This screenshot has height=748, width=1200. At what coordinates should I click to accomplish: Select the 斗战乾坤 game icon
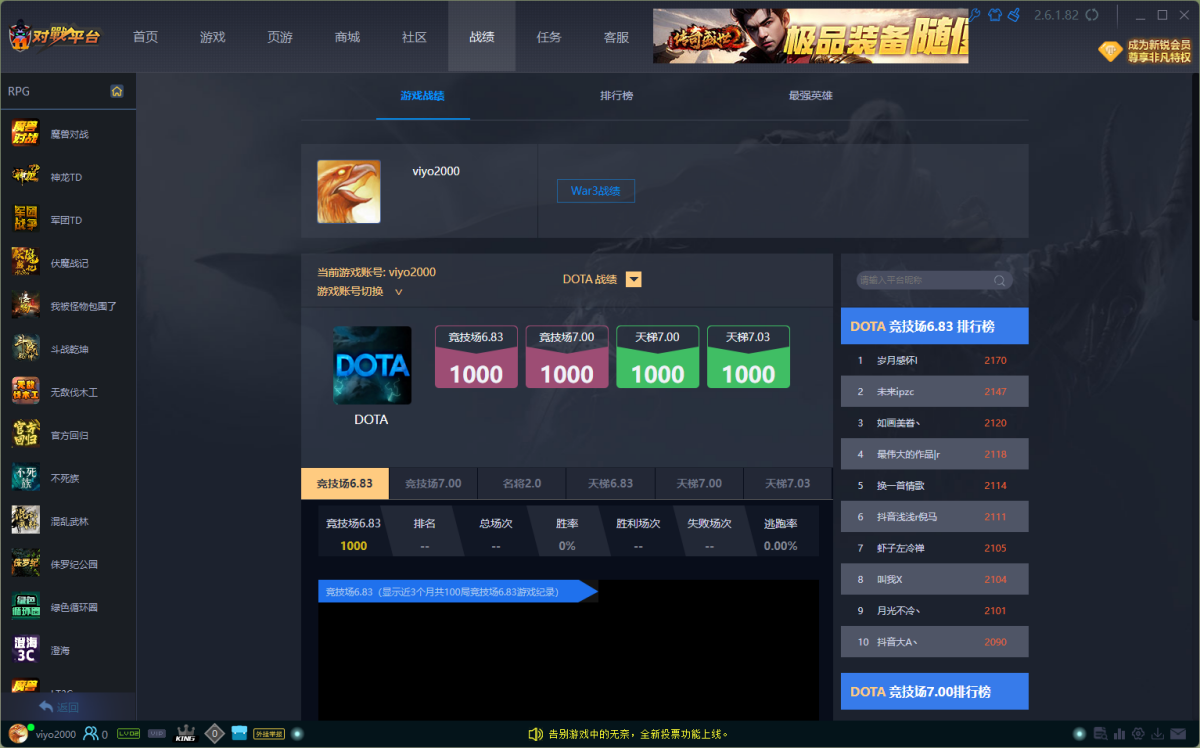26,348
